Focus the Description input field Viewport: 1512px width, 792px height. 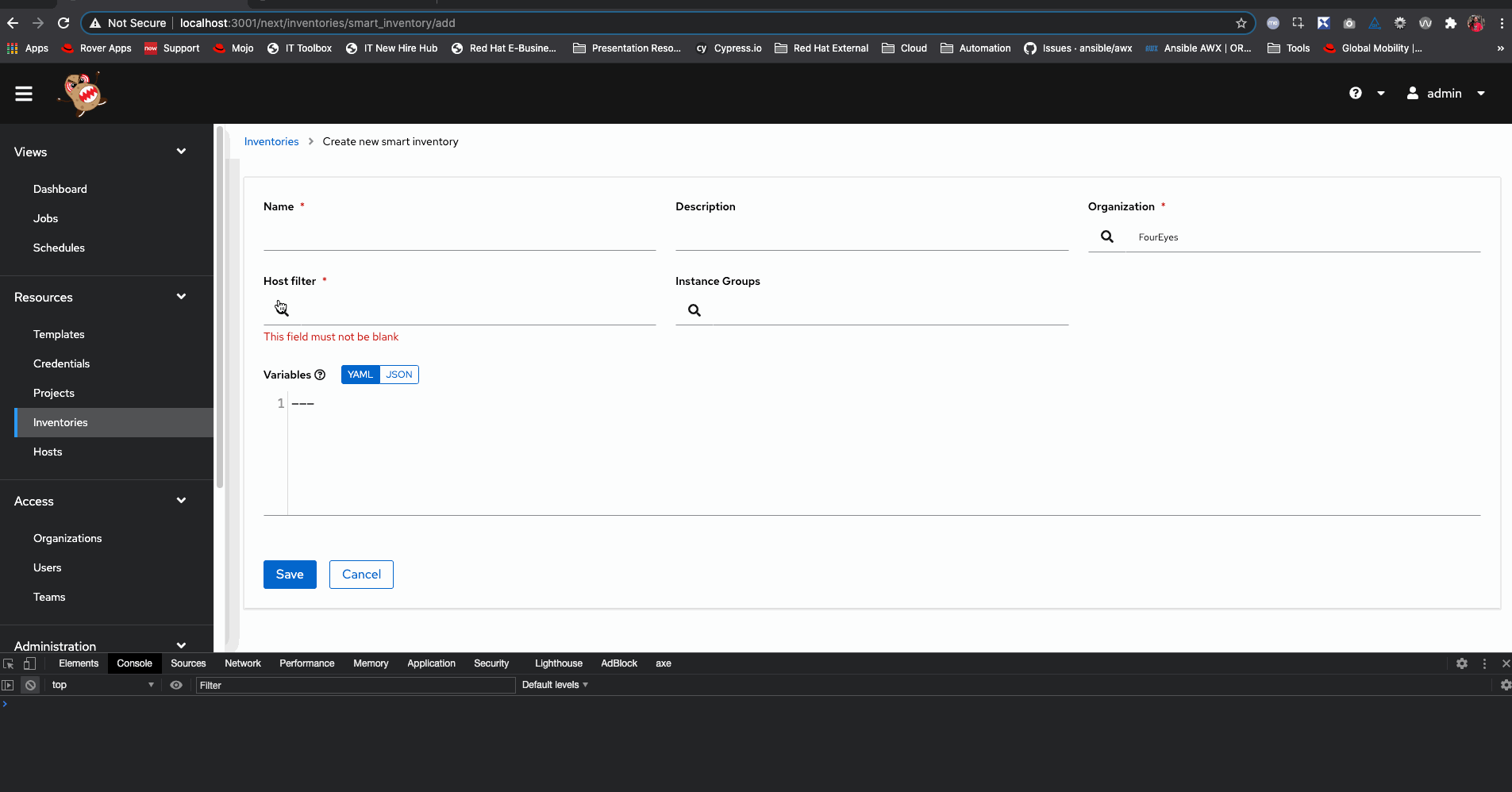tap(871, 236)
